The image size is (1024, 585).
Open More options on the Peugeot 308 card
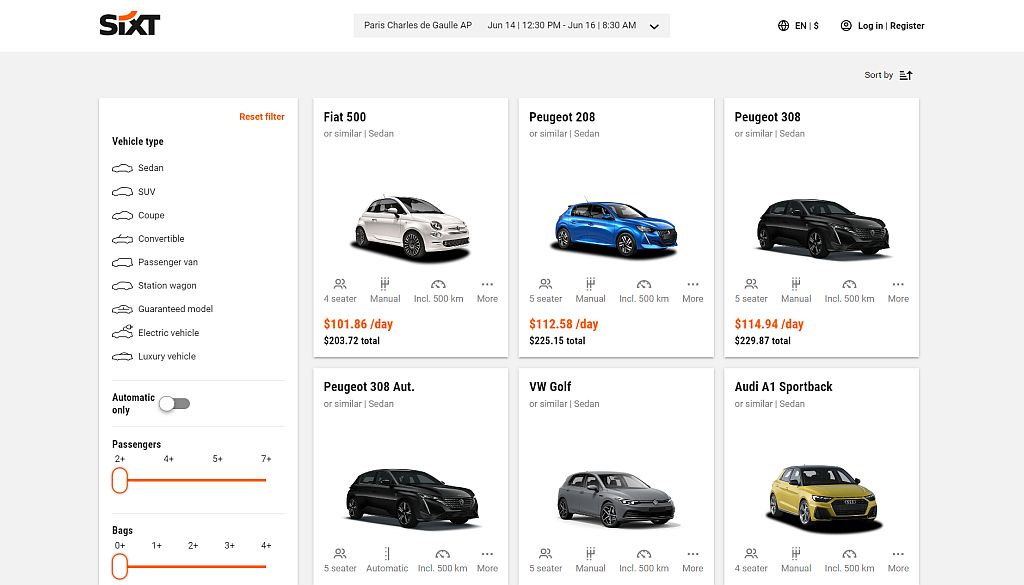897,284
